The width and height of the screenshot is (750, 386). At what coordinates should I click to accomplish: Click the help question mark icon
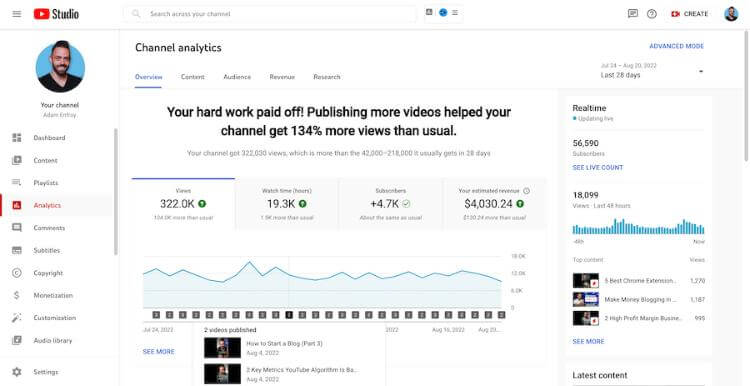point(651,14)
